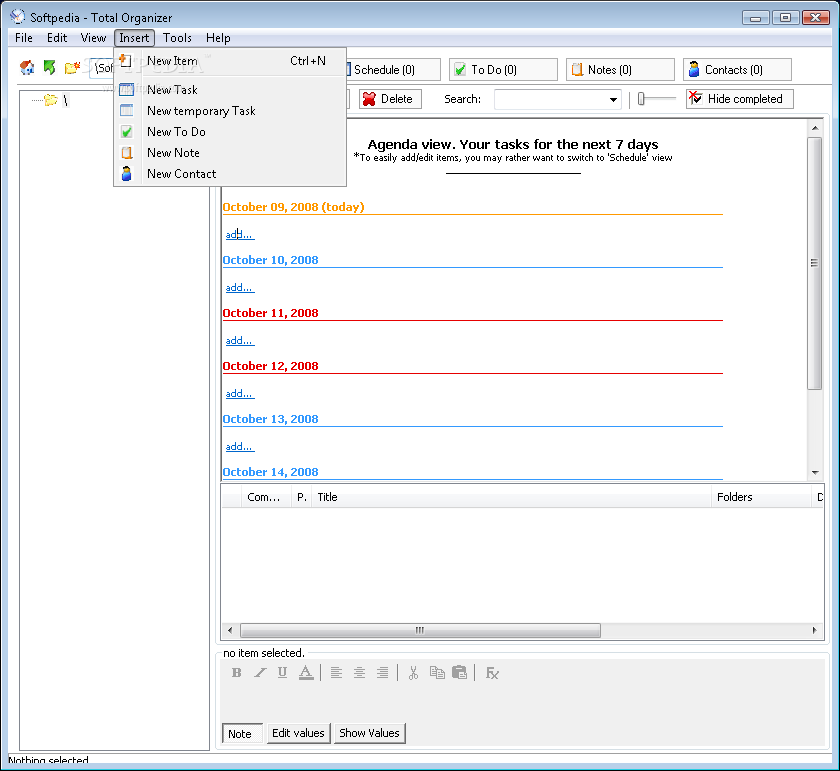
Task: Click the add link under October 10
Action: (239, 288)
